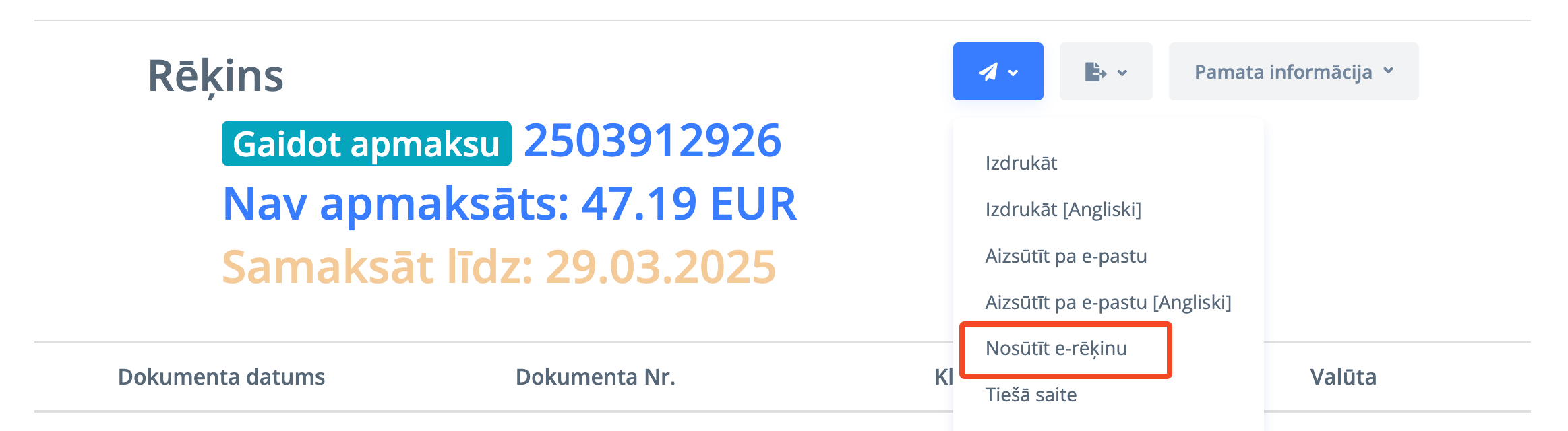The height and width of the screenshot is (431, 1568).
Task: Choose Izdrukāt [Angliski] menu entry
Action: 1063,209
